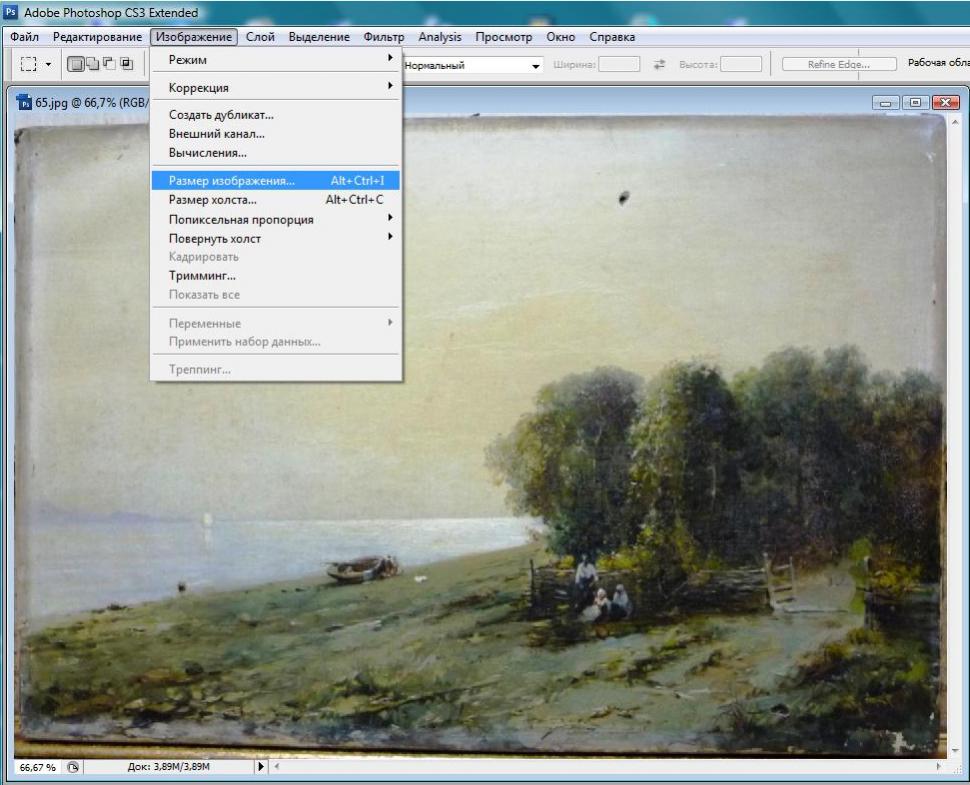970x785 pixels.
Task: Click the Ширина input field
Action: [x=619, y=64]
